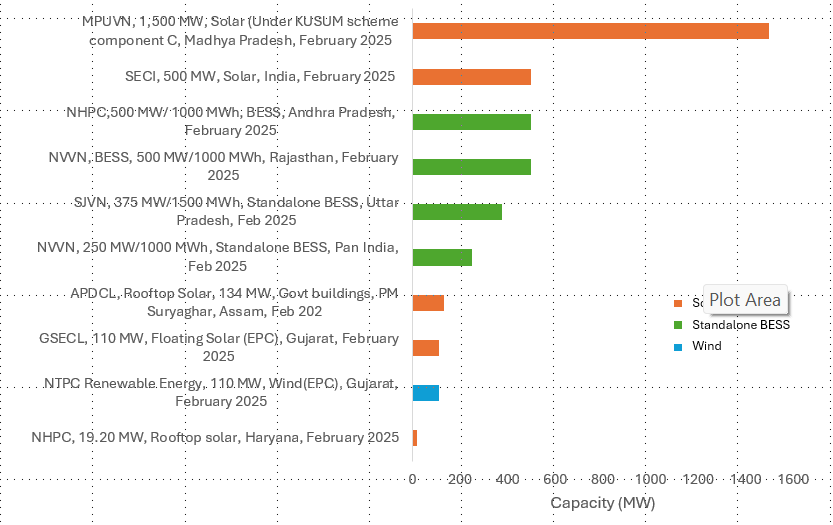The height and width of the screenshot is (525, 833).
Task: Click the 800 axis tick label
Action: [x=603, y=479]
